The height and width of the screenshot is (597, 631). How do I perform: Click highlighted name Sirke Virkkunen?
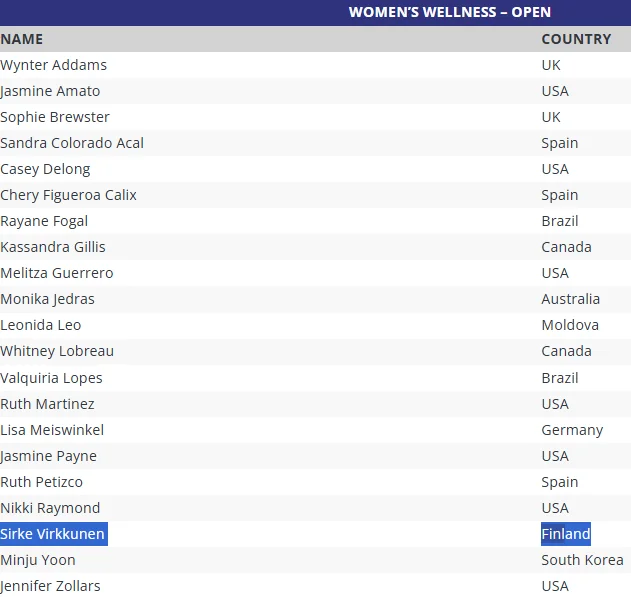[x=52, y=534]
